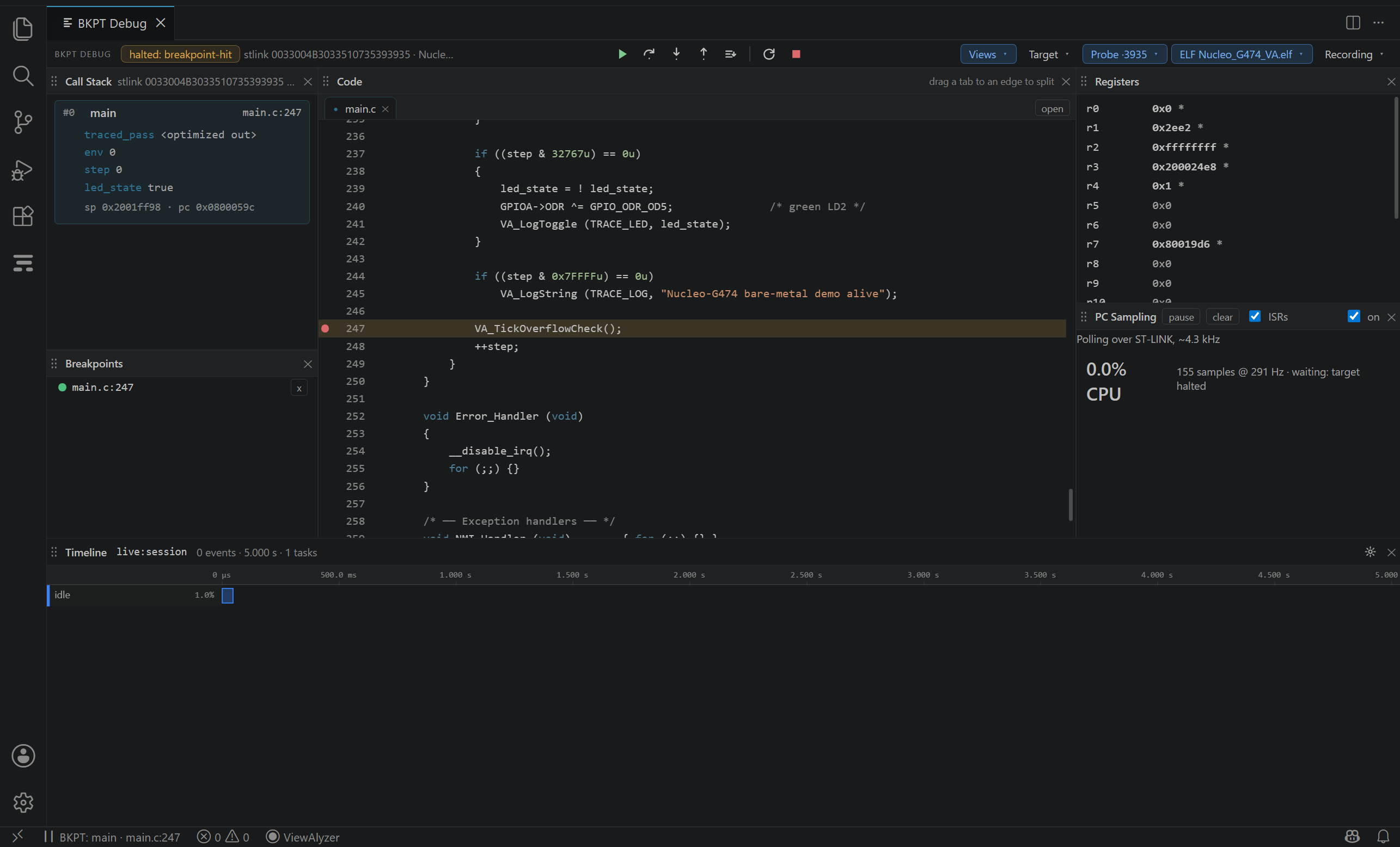The height and width of the screenshot is (847, 1400).
Task: Click the Step Over icon
Action: coord(649,54)
